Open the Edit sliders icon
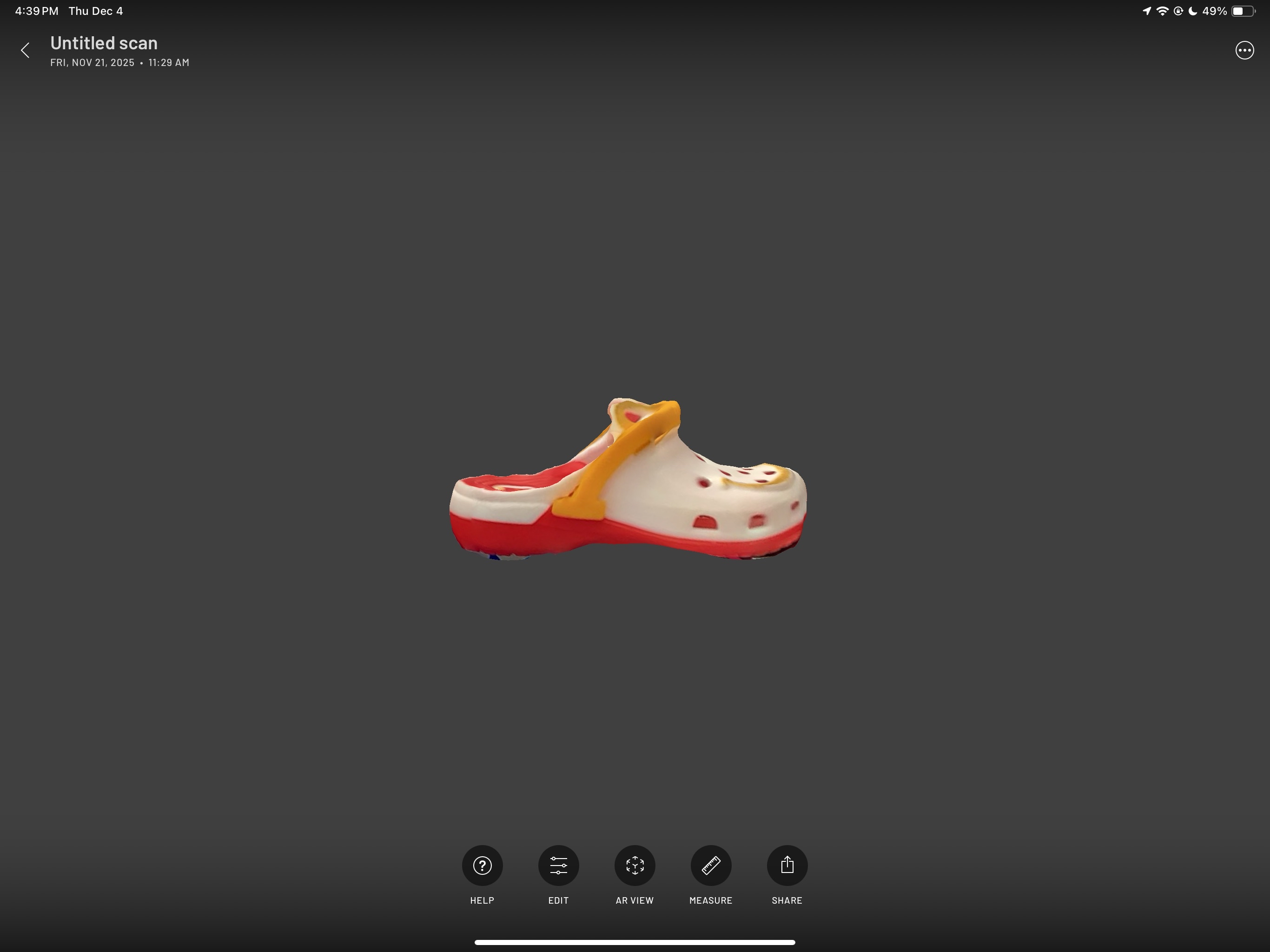The width and height of the screenshot is (1270, 952). [558, 865]
